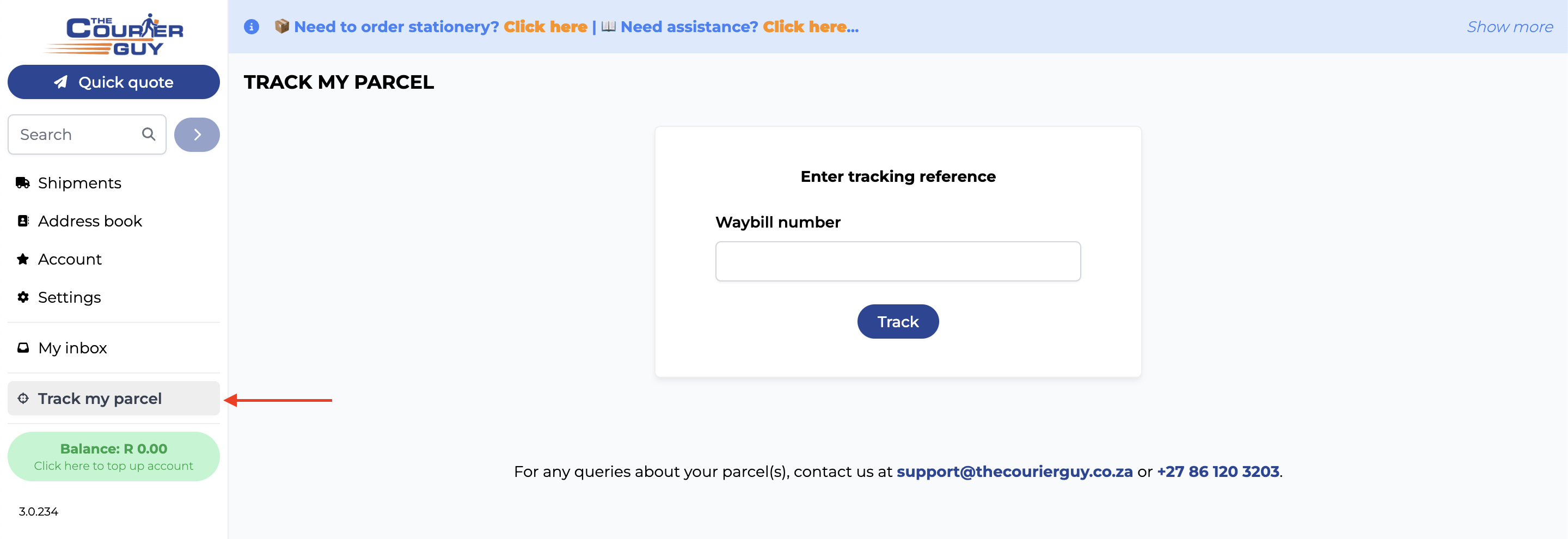Viewport: 1568px width, 539px height.
Task: Open the stationery order Click here link
Action: (x=546, y=27)
